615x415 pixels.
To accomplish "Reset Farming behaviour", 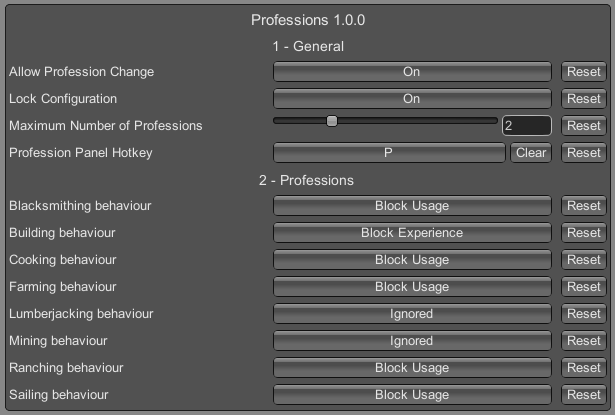I will (x=584, y=287).
